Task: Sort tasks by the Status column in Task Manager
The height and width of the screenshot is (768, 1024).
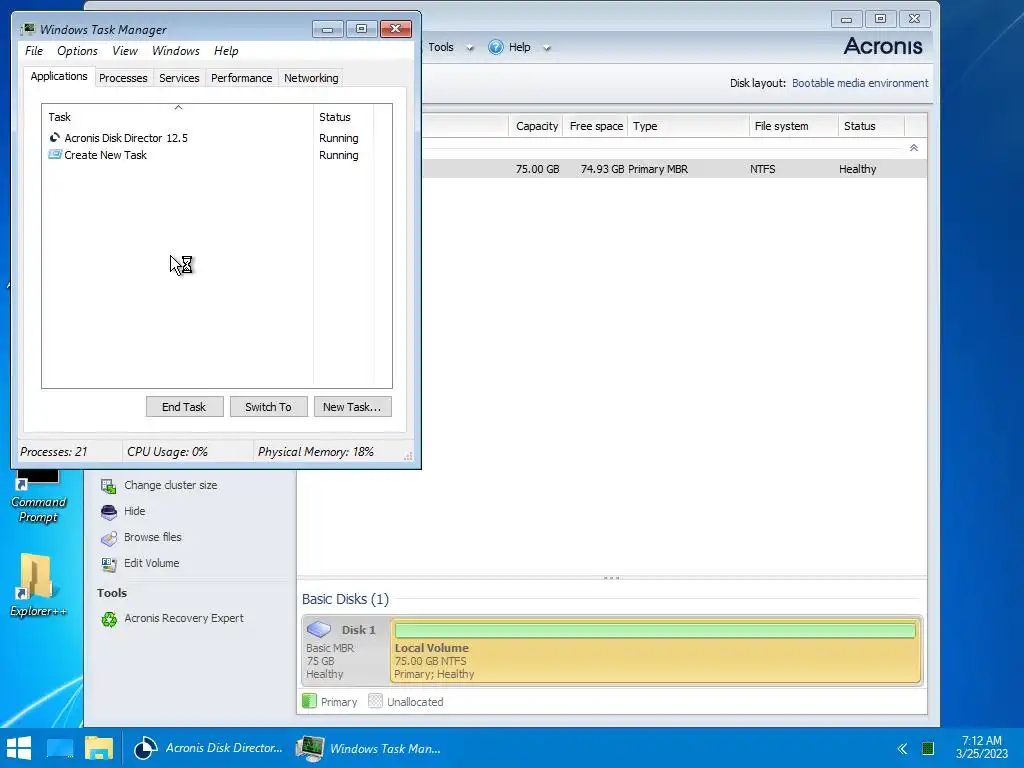Action: [x=344, y=117]
